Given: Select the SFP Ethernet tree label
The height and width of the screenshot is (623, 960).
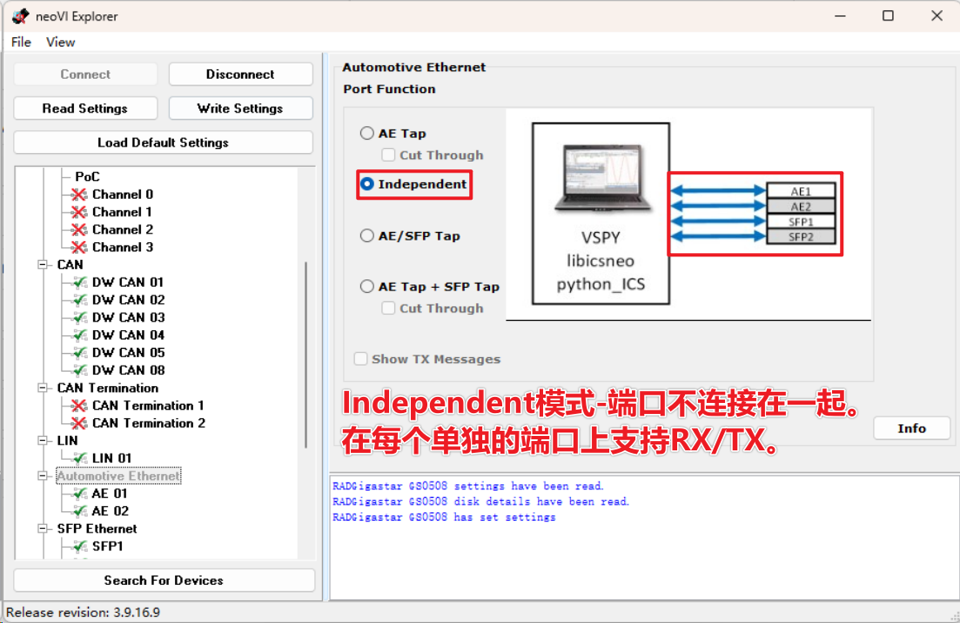Looking at the screenshot, I should point(97,529).
